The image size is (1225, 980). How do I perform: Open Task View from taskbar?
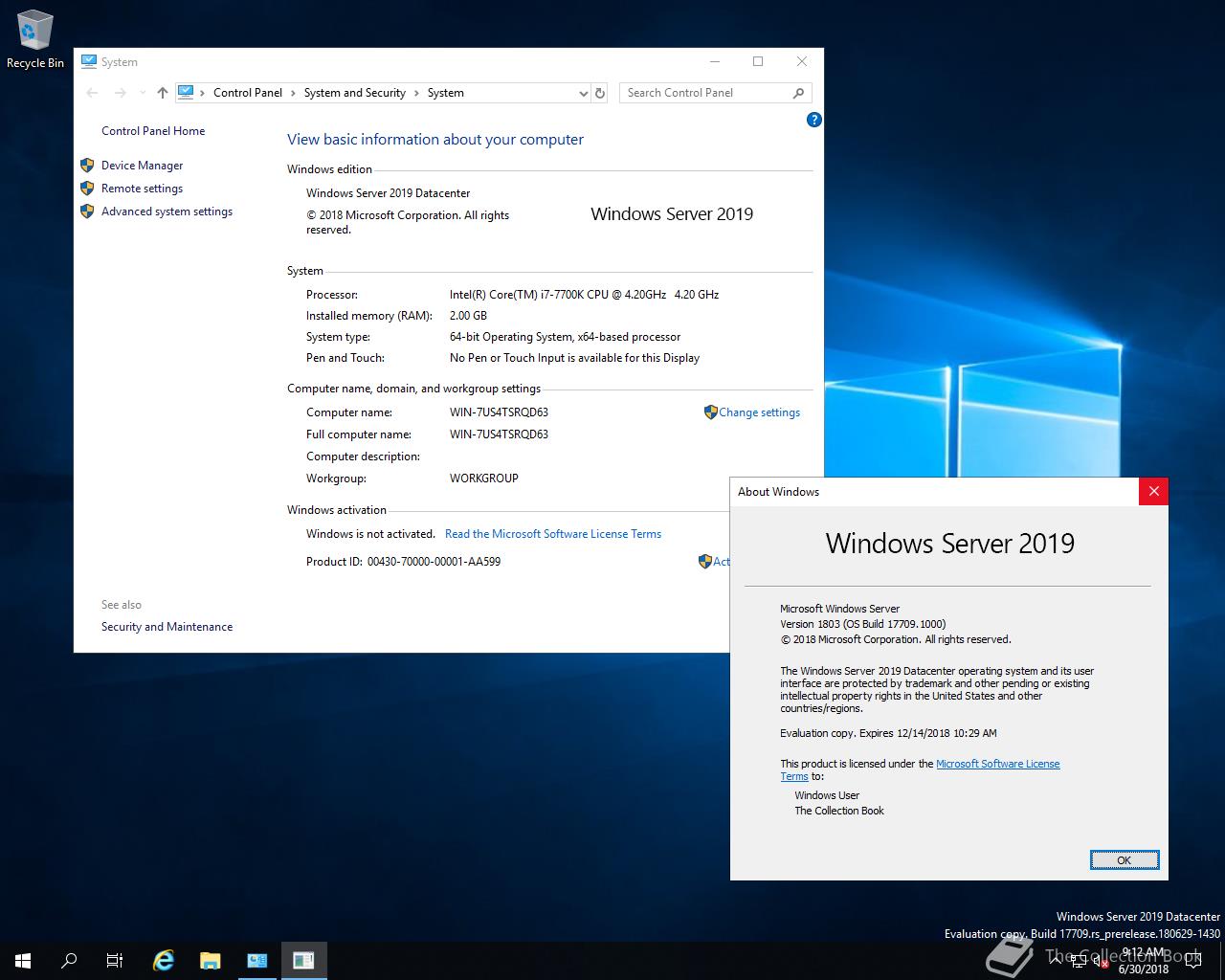pos(115,960)
